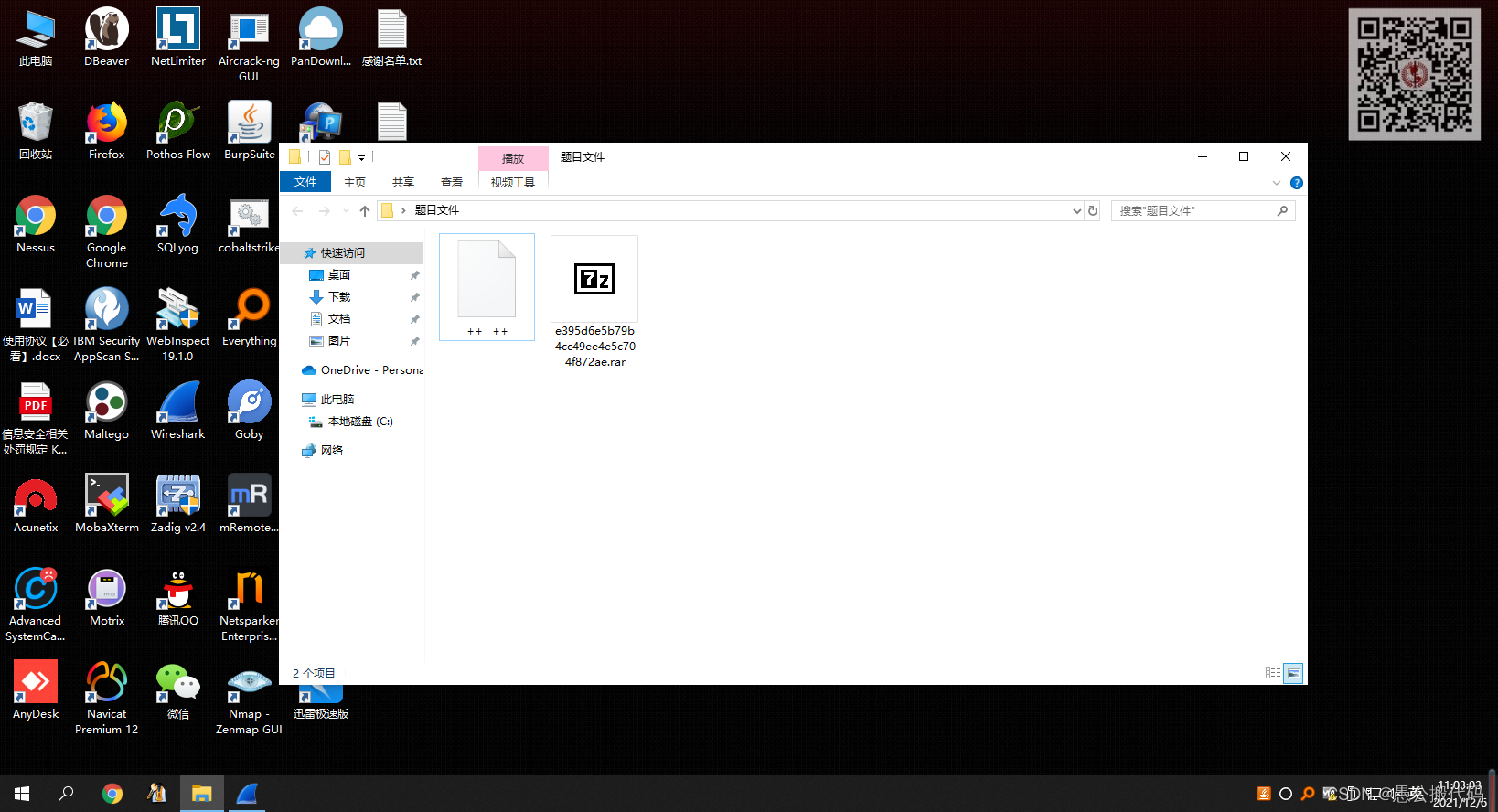
Task: Go up one folder level
Action: click(x=365, y=211)
